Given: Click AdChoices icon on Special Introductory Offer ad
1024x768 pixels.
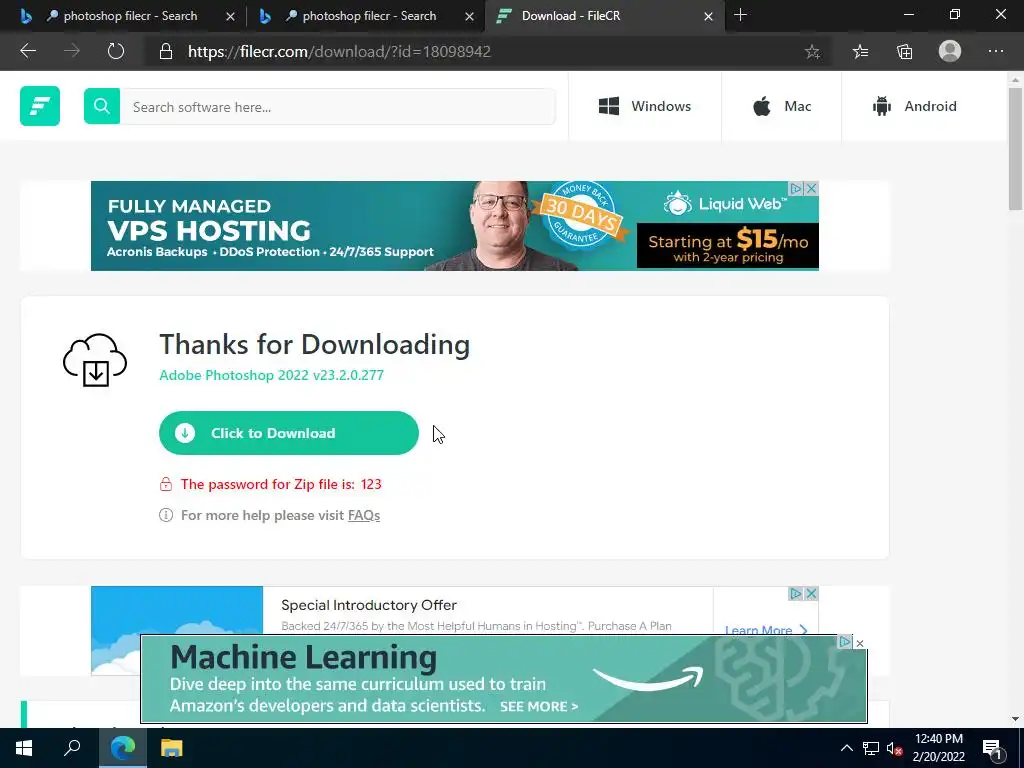Looking at the screenshot, I should tap(797, 593).
